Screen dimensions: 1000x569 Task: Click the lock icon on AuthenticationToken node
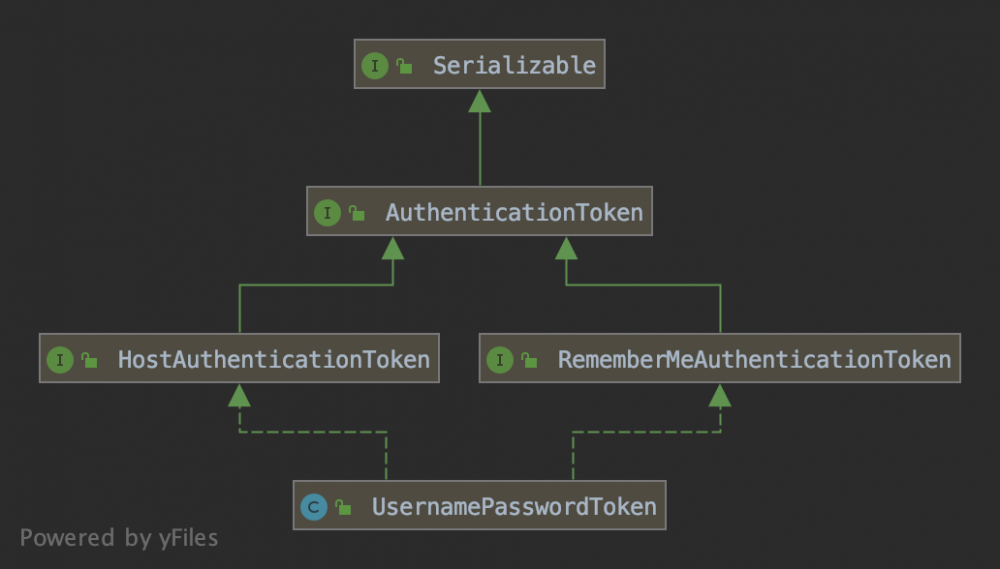pyautogui.click(x=356, y=214)
